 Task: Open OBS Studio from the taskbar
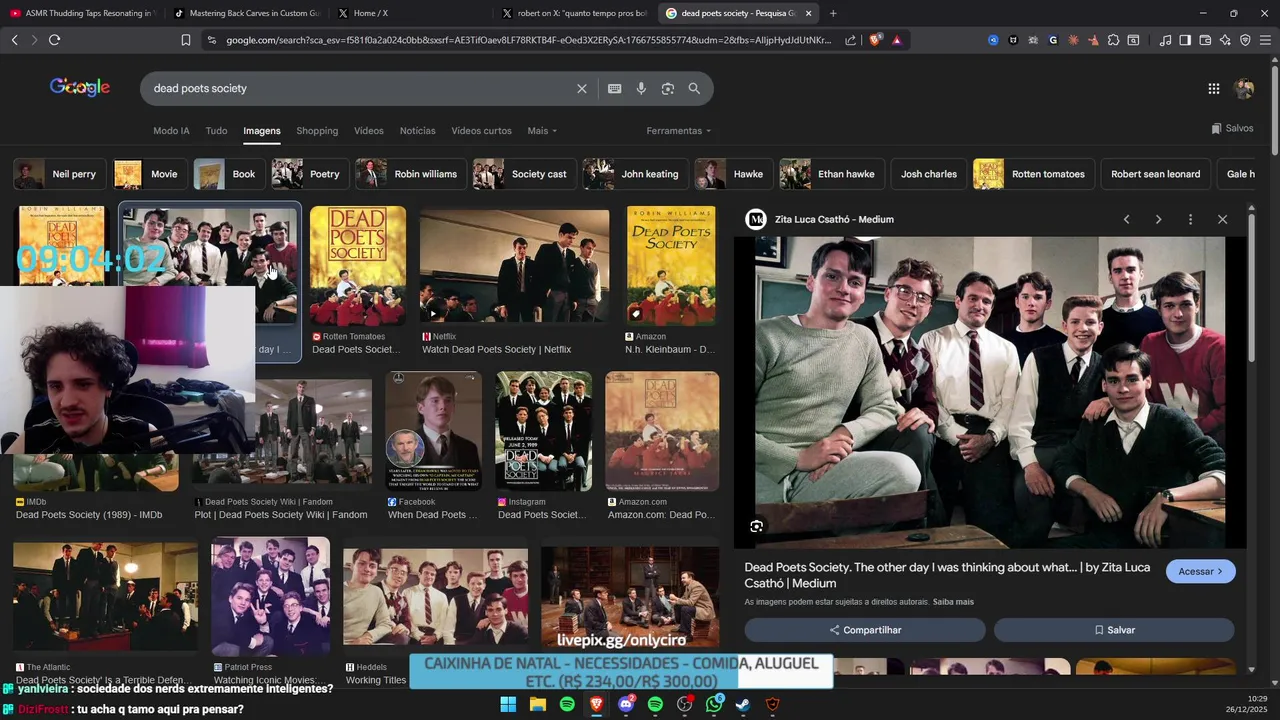(x=685, y=704)
